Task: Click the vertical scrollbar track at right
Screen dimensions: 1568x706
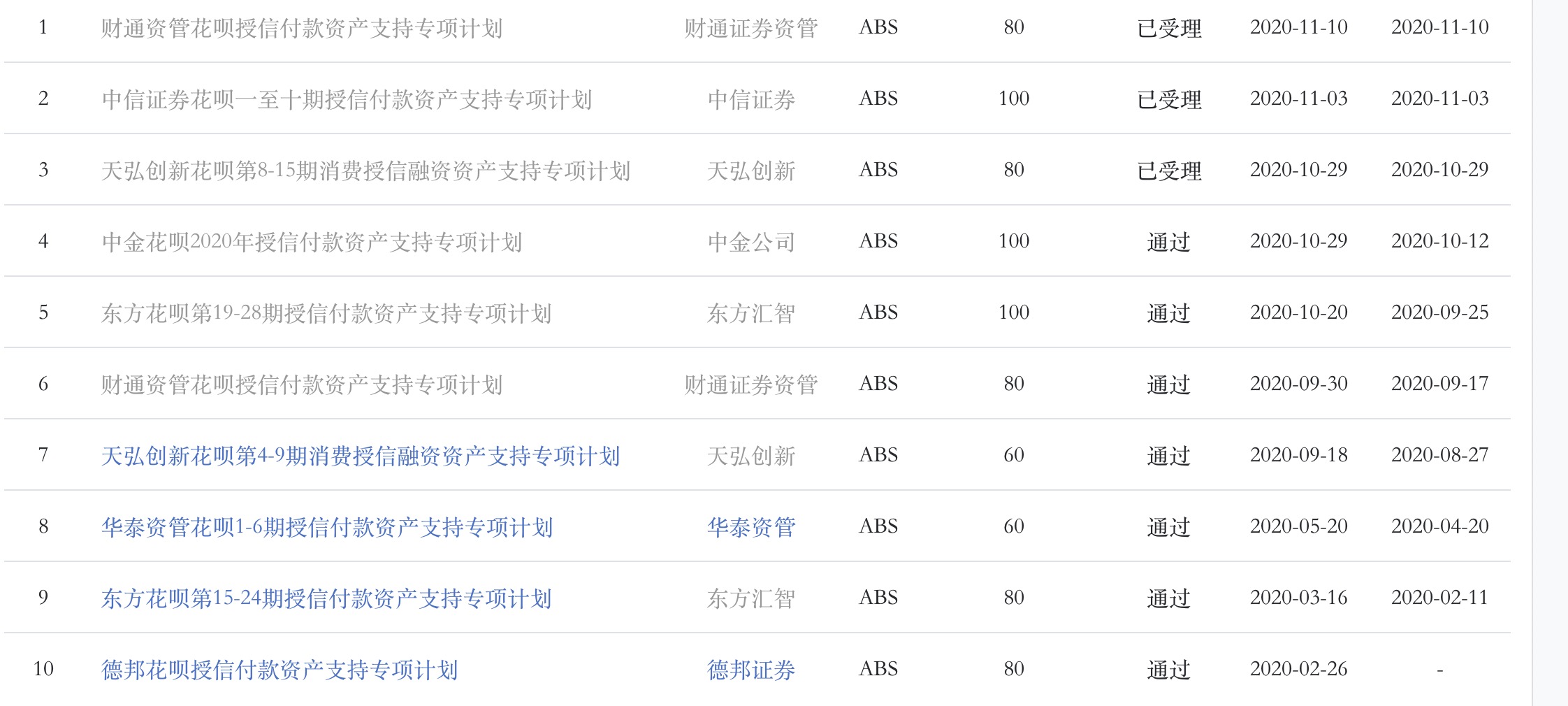Action: [x=1550, y=350]
